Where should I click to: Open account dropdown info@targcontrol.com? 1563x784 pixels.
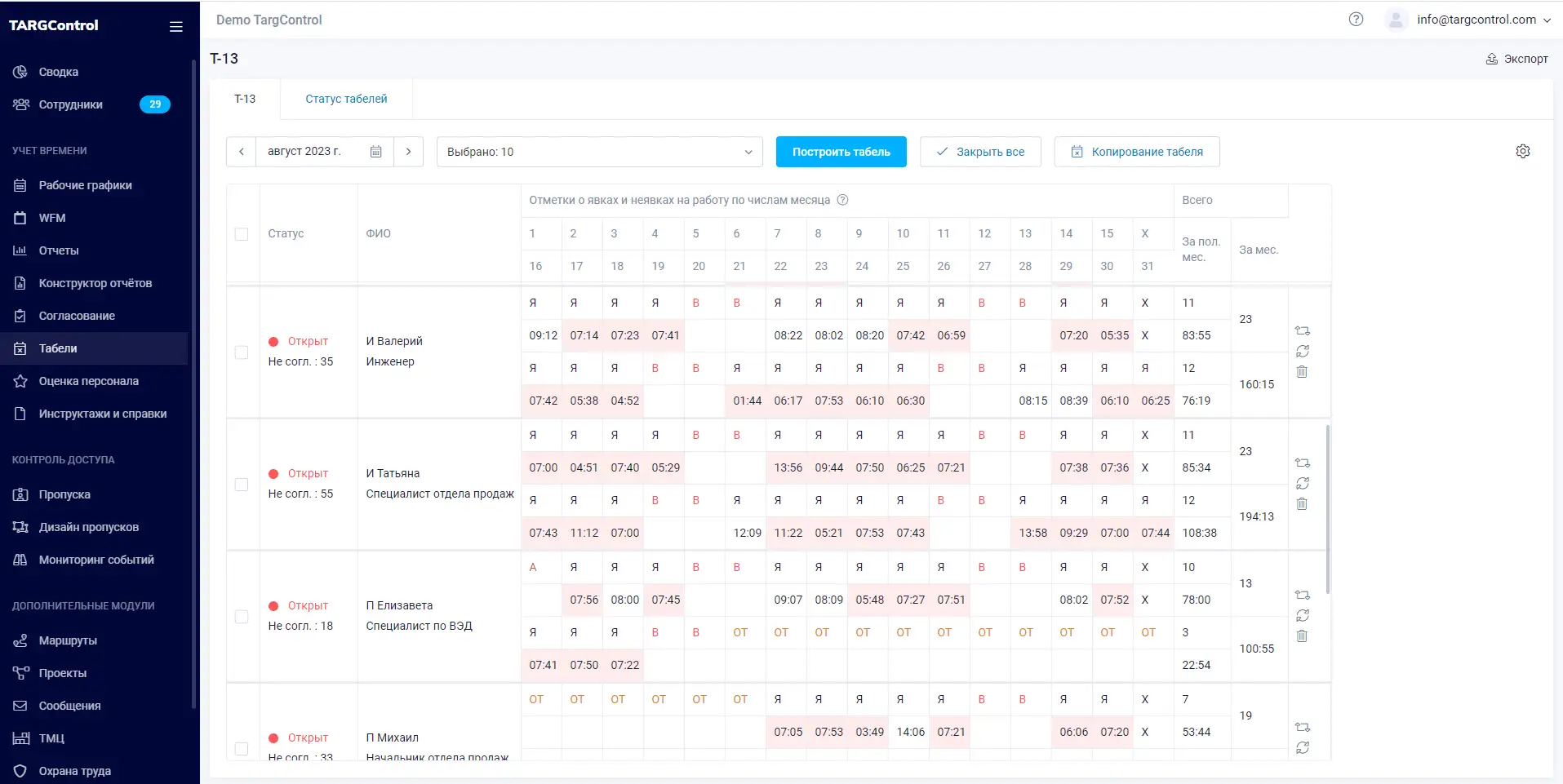point(1484,20)
